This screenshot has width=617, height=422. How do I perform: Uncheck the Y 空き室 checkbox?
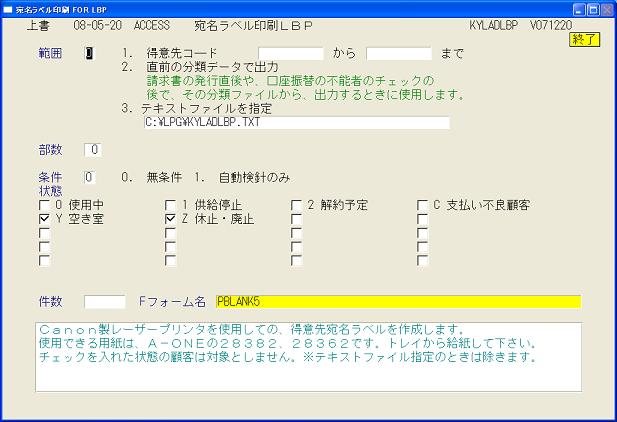point(44,219)
